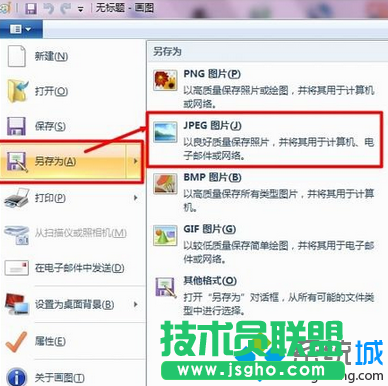Choose 在电子邮件中发送(D) from the menu

click(80, 268)
